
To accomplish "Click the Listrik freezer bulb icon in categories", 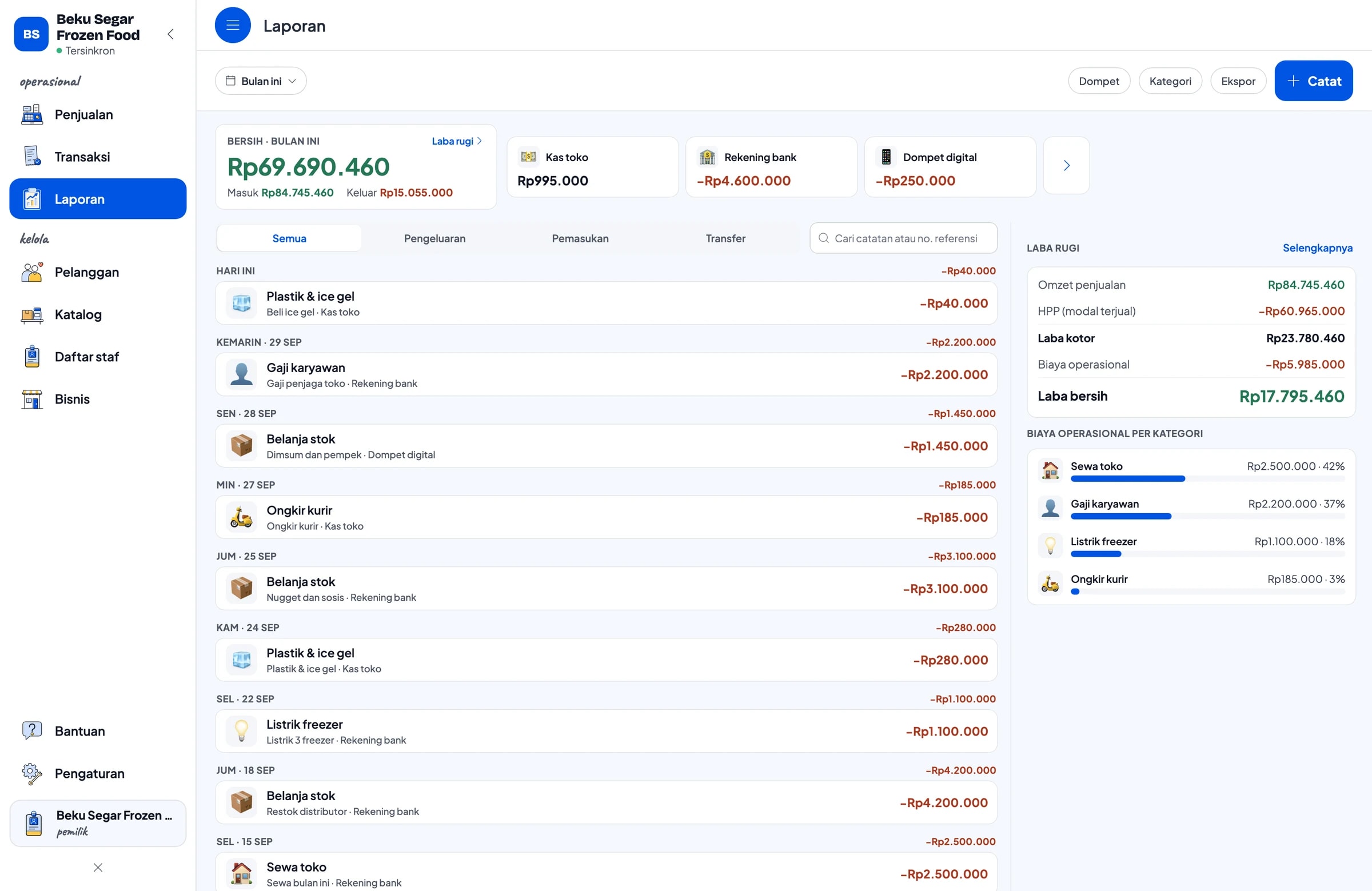I will (1050, 545).
